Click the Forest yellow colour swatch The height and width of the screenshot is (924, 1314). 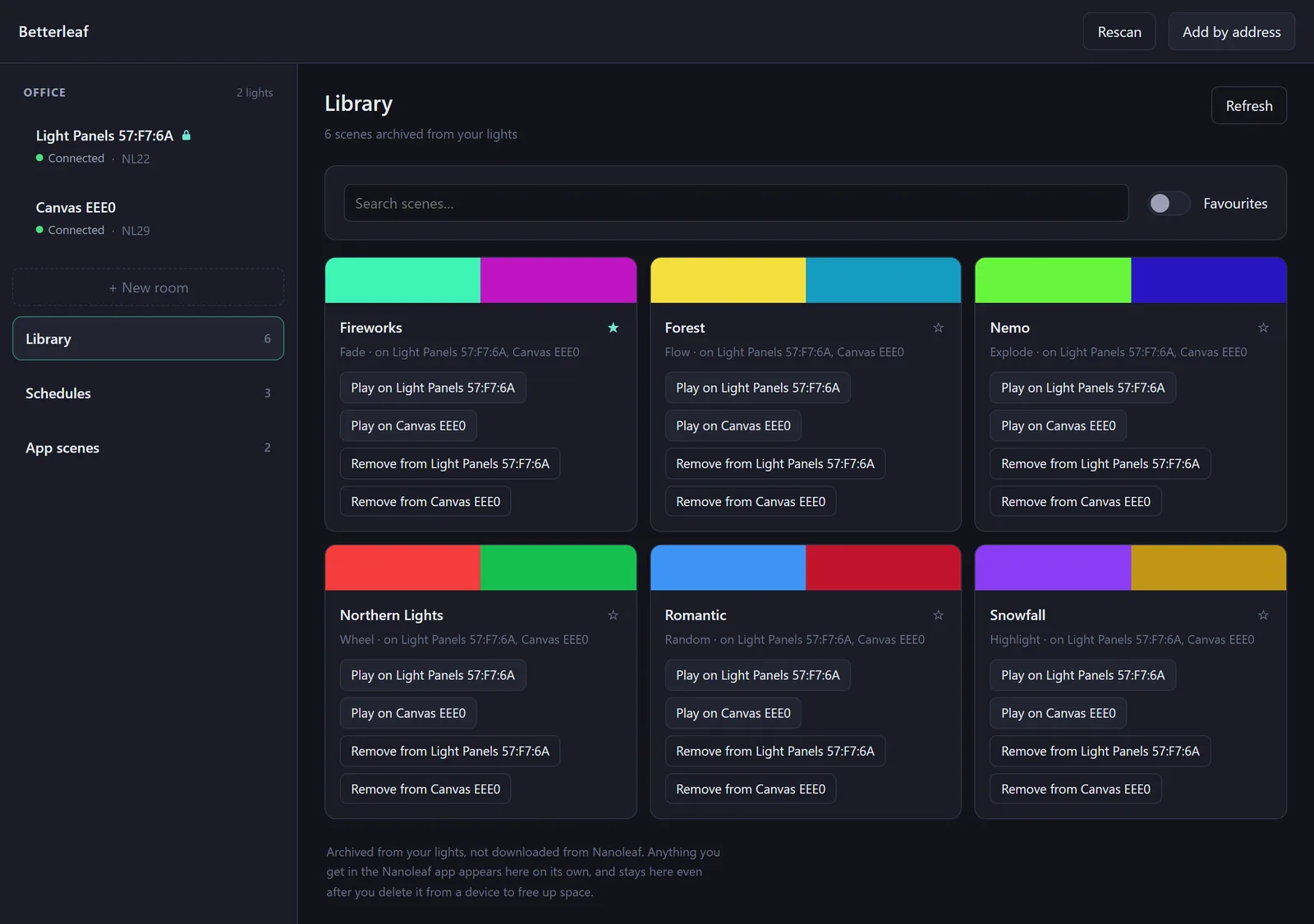(728, 280)
